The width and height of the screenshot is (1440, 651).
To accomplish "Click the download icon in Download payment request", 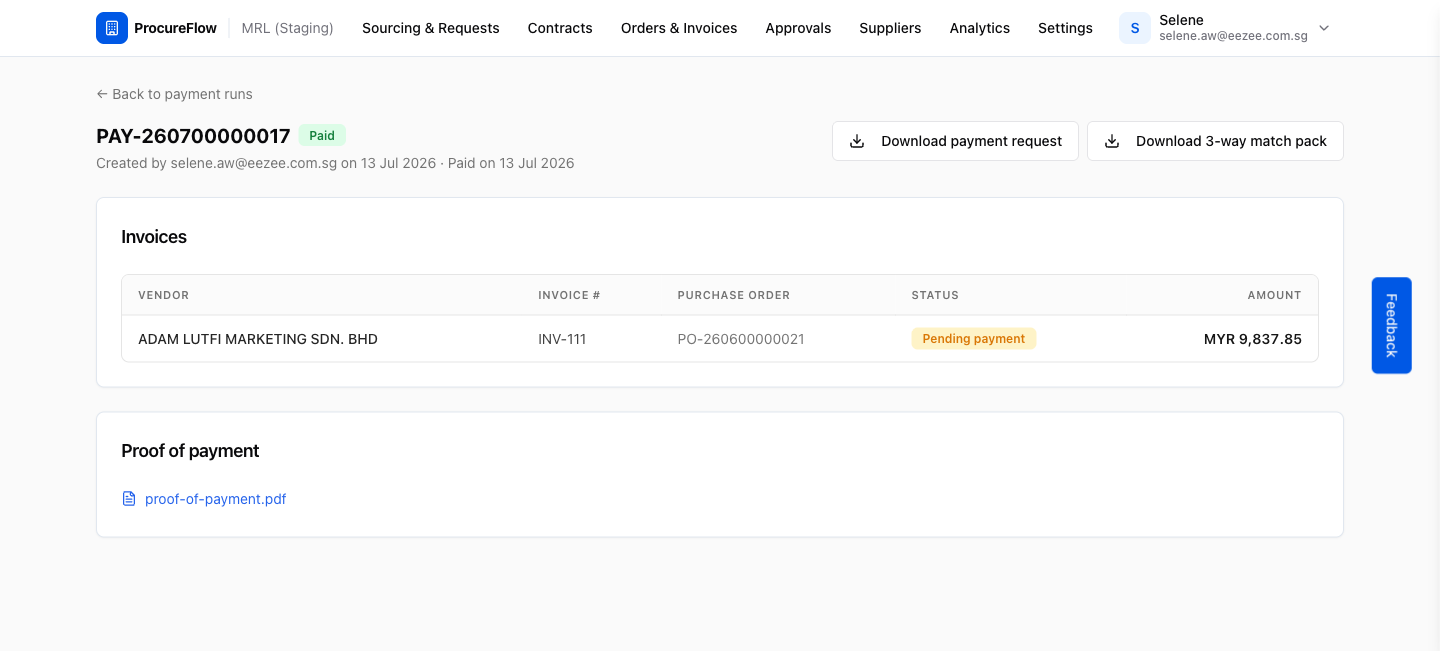I will (857, 141).
